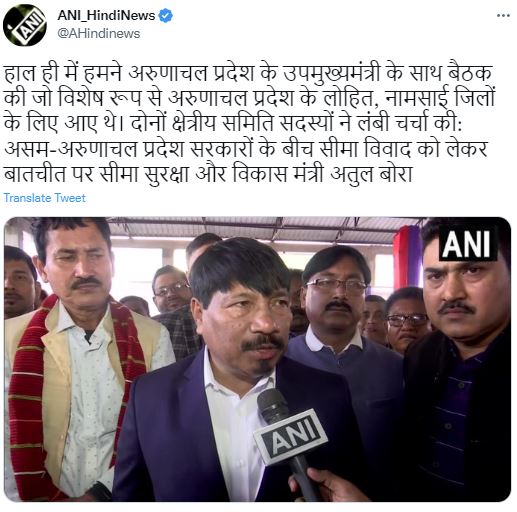
Task: Click the tweet line starting 'असम-अरुणाचल प्रदेश'
Action: tap(246, 149)
